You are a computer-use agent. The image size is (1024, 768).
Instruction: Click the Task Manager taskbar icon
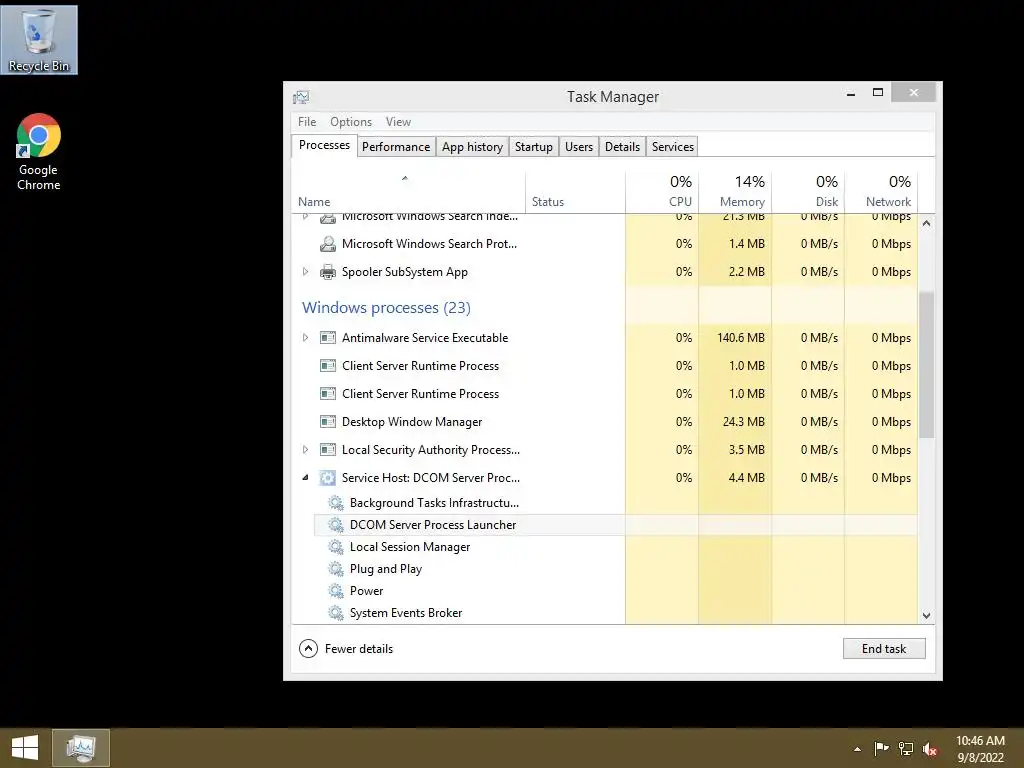tap(80, 748)
